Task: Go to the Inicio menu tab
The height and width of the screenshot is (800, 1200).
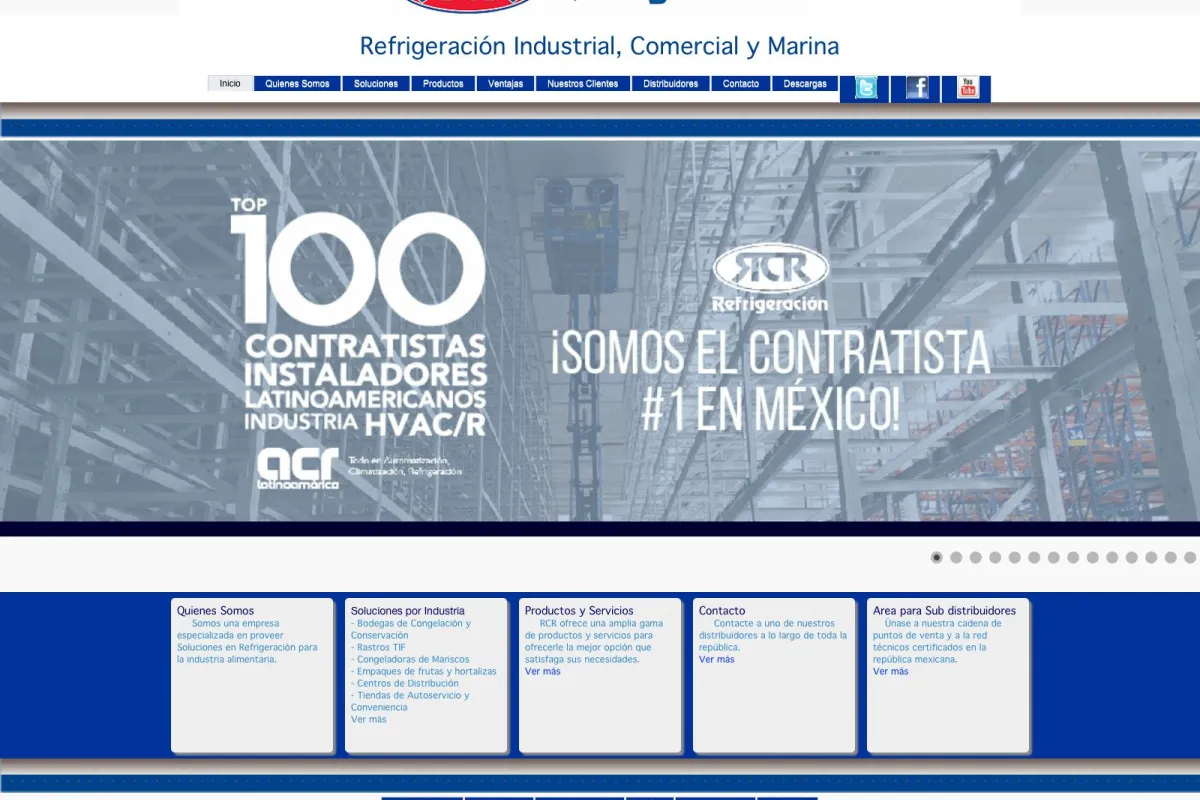Action: 230,84
